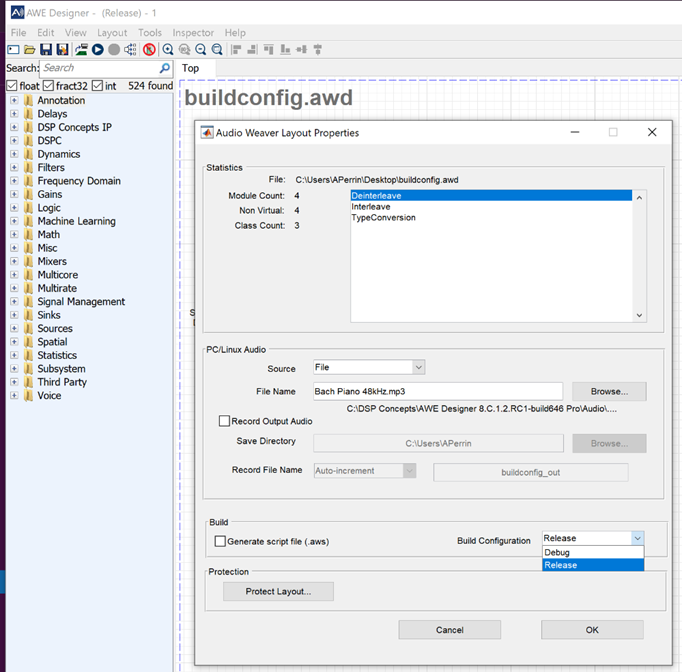Toggle the fract32 checkbox

click(48, 86)
